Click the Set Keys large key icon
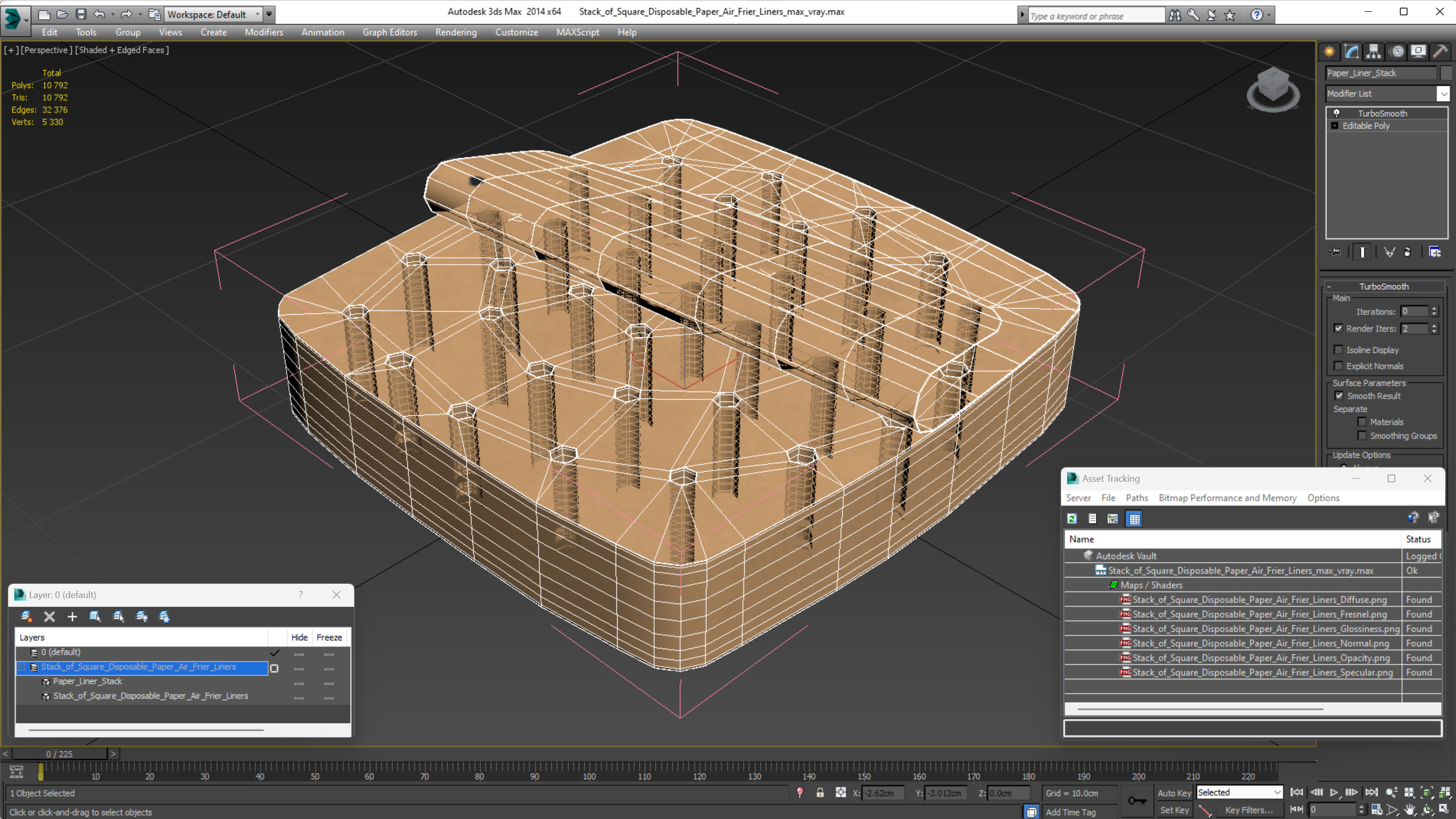The image size is (1456, 819). 1137,801
